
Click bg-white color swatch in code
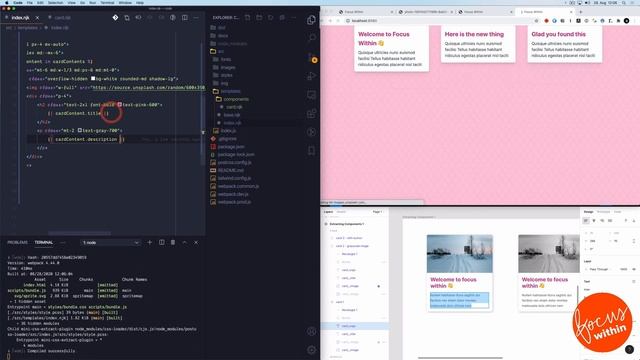coord(93,78)
